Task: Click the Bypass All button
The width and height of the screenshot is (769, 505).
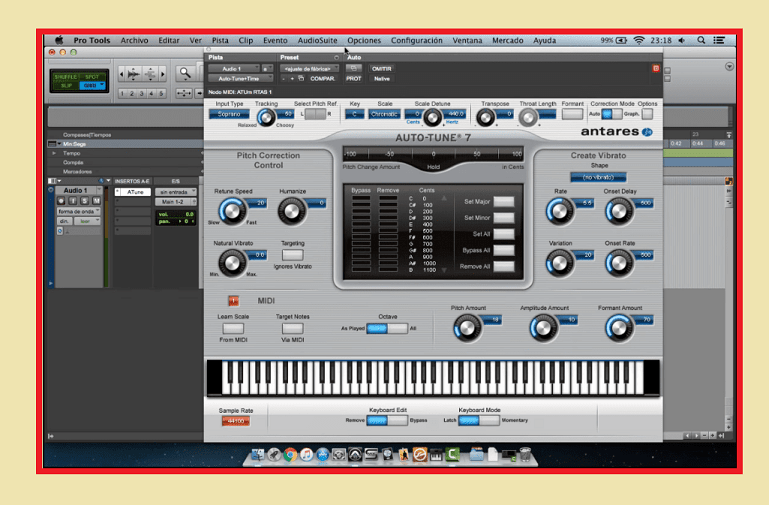Action: [504, 250]
